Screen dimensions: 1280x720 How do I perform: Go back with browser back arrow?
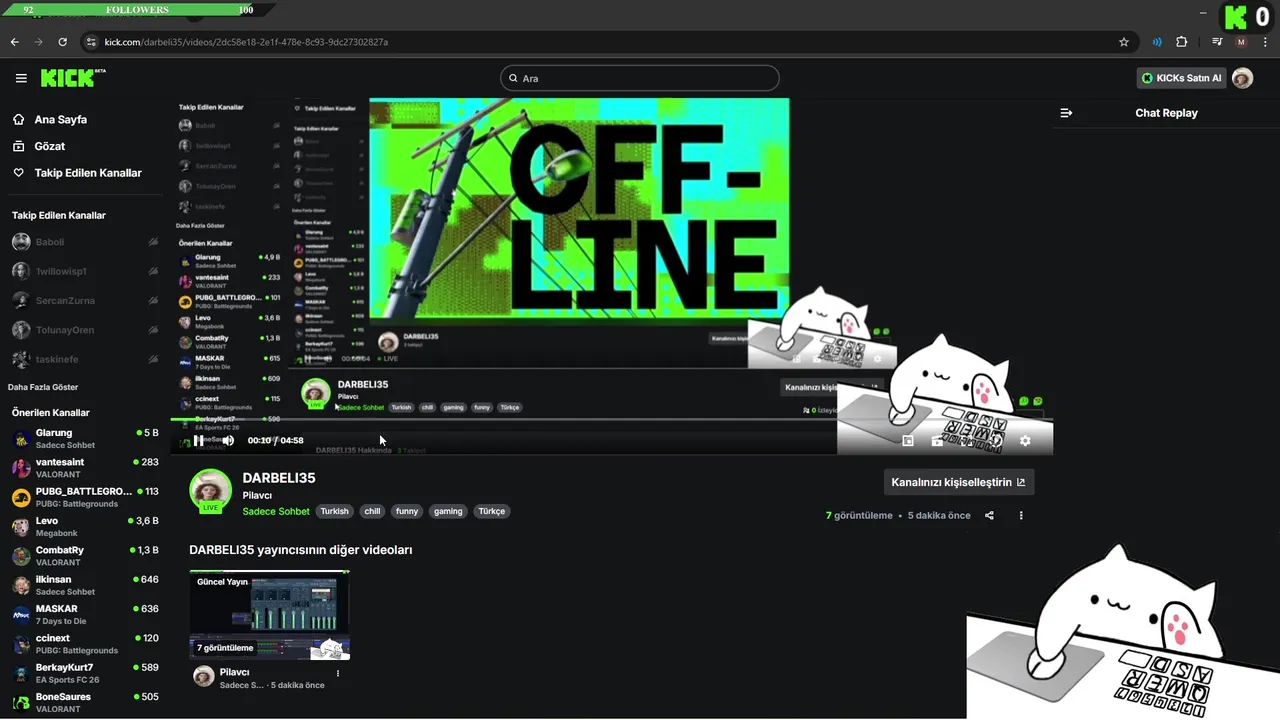[14, 42]
